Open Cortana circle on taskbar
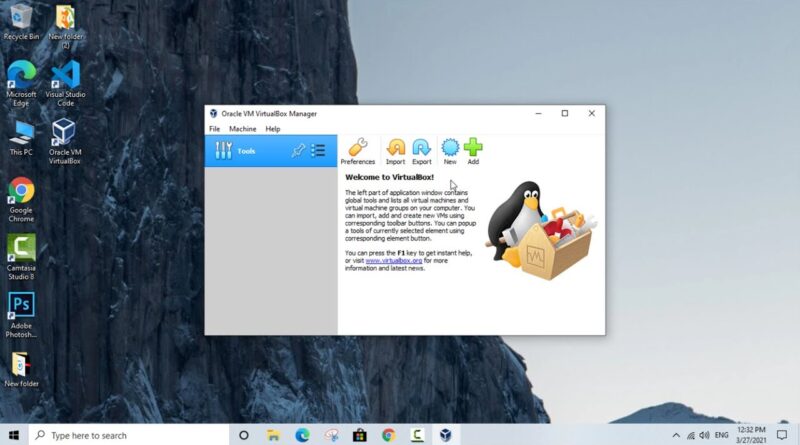This screenshot has height=445, width=800. [x=244, y=435]
